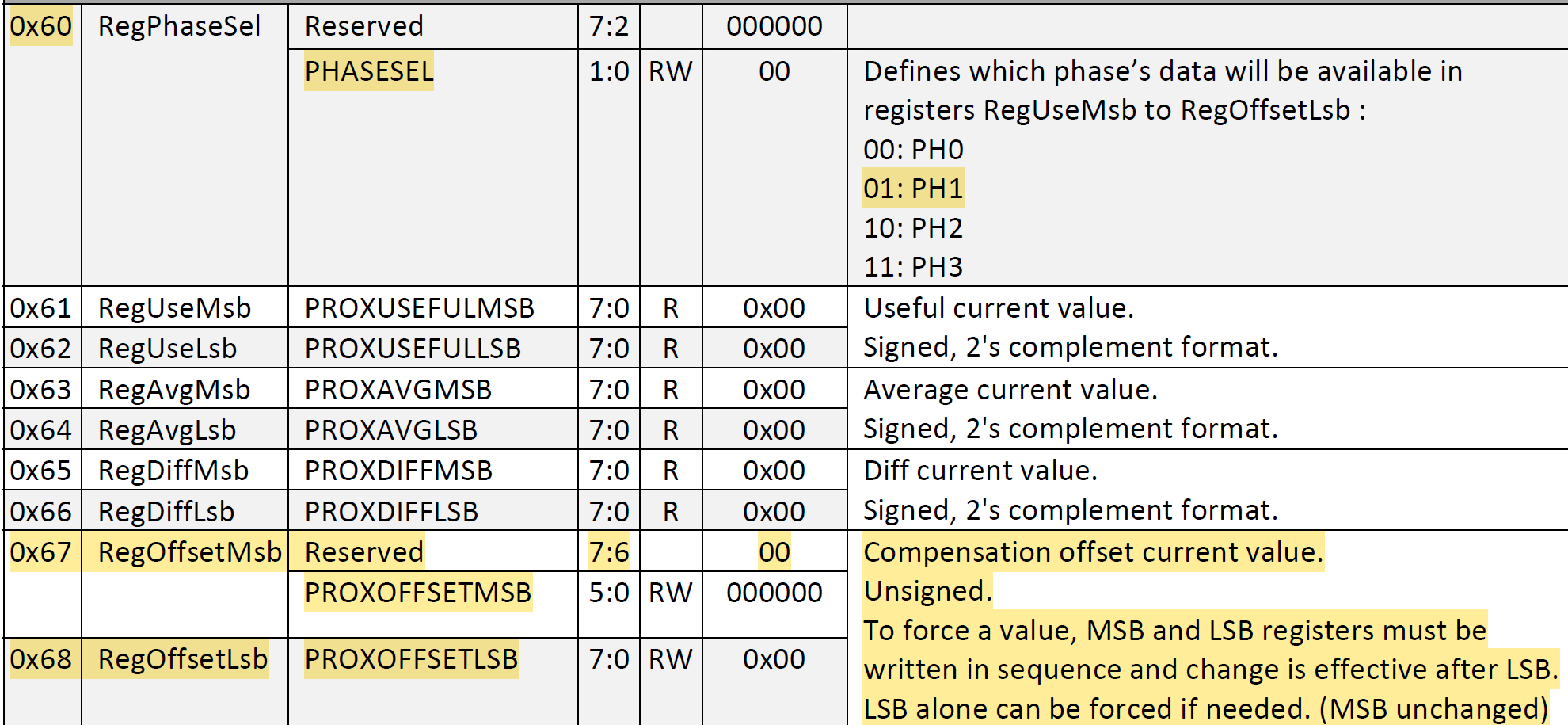Select the PROXUSEFULMSB field cell
This screenshot has width=1568, height=725.
[x=419, y=308]
